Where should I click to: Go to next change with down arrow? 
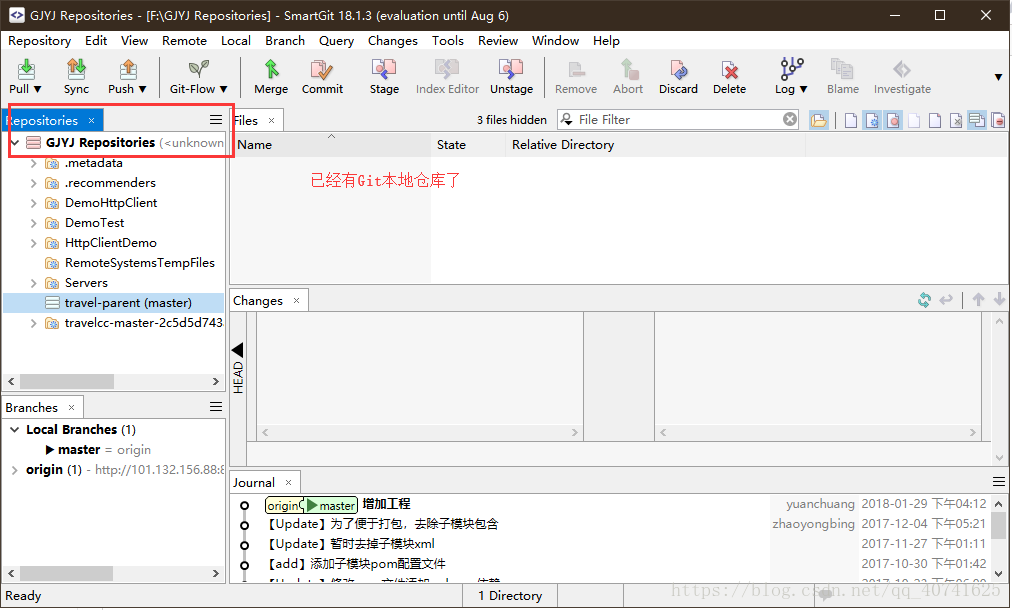999,300
